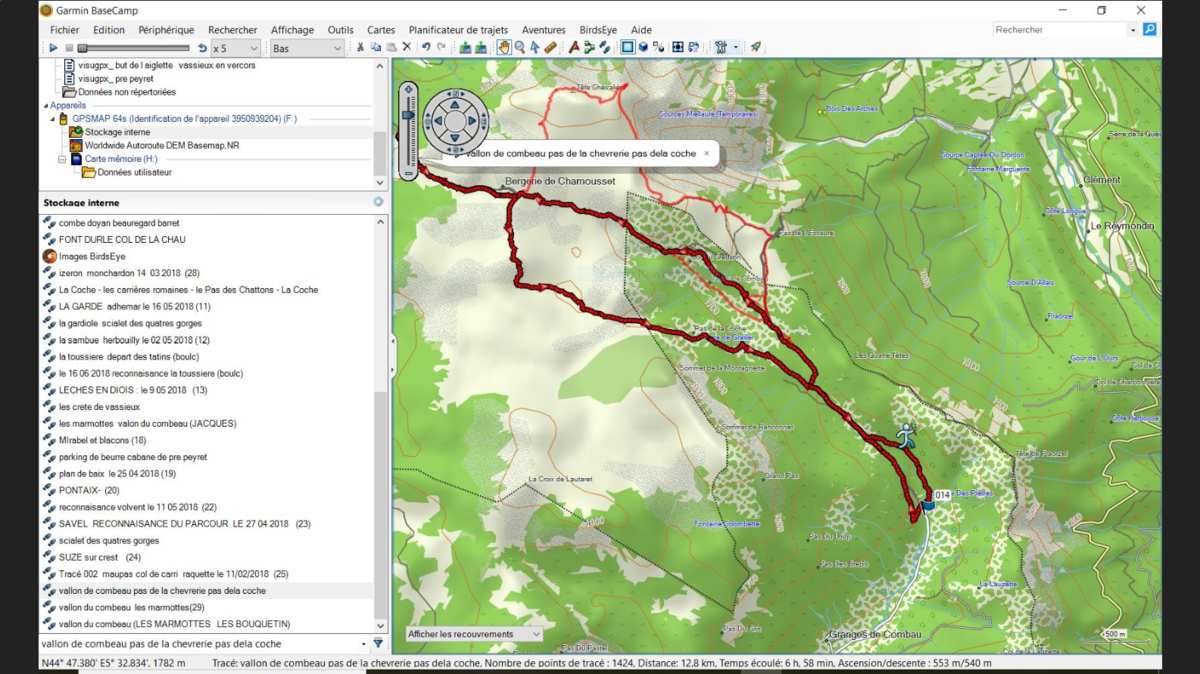1200x674 pixels.
Task: Stop track playback
Action: (x=68, y=48)
